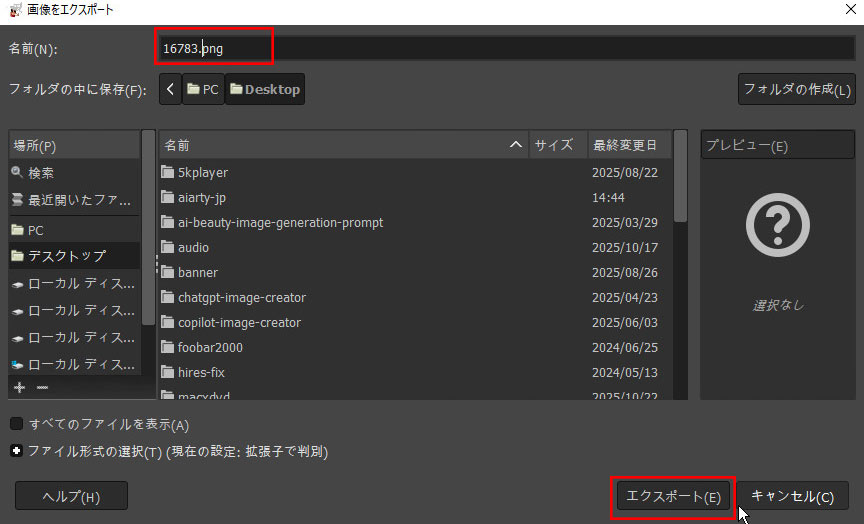This screenshot has width=864, height=524.
Task: Expand ファイル形式の選択 section
Action: point(17,451)
